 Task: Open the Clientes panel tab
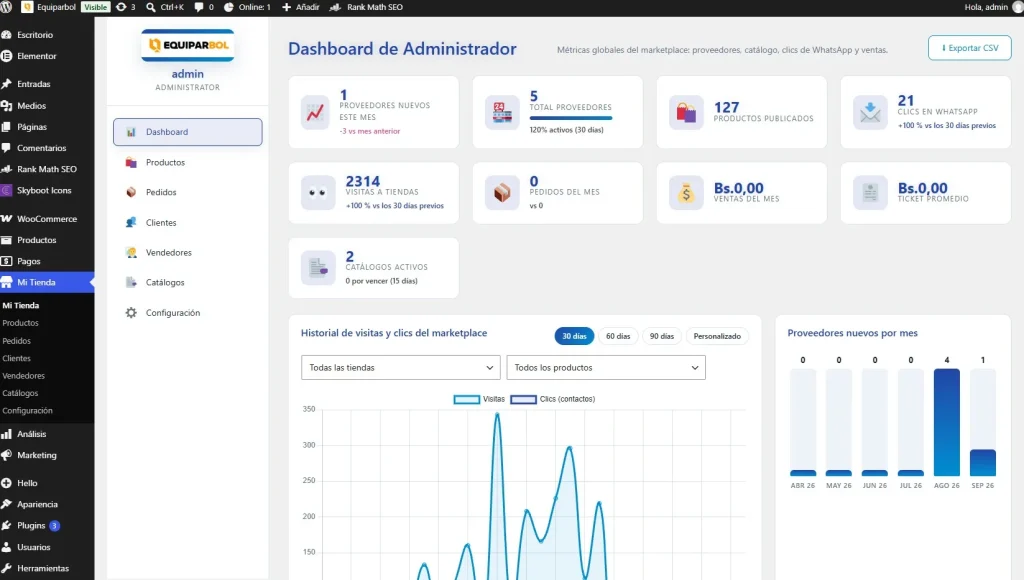click(187, 222)
